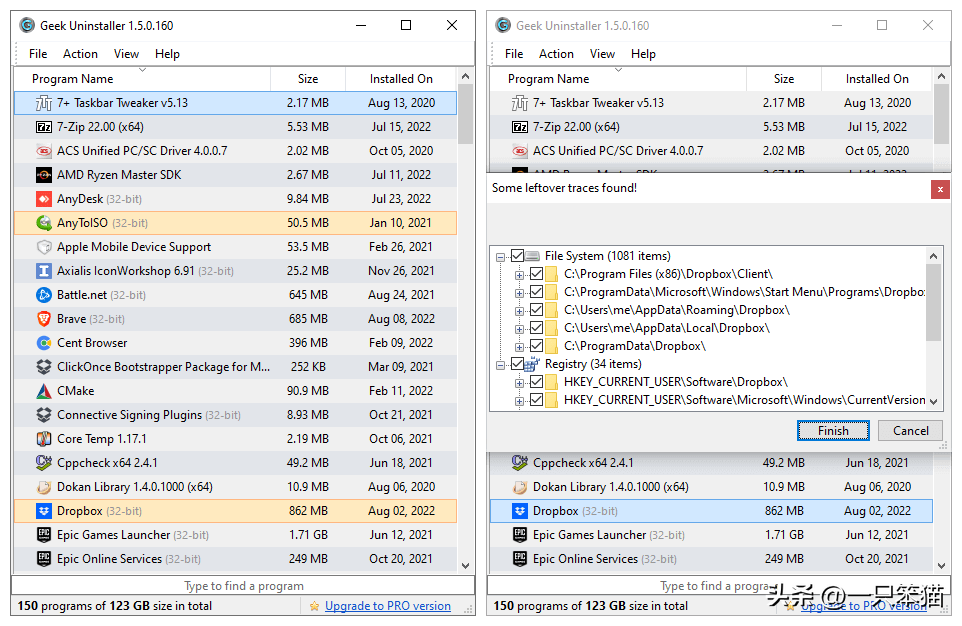
Task: Collapse the File System tree node
Action: point(501,257)
